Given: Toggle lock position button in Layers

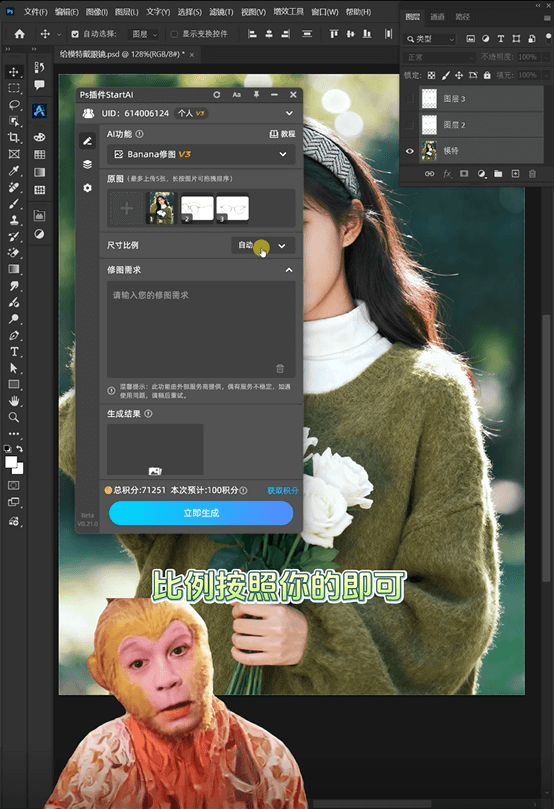Looking at the screenshot, I should 459,75.
